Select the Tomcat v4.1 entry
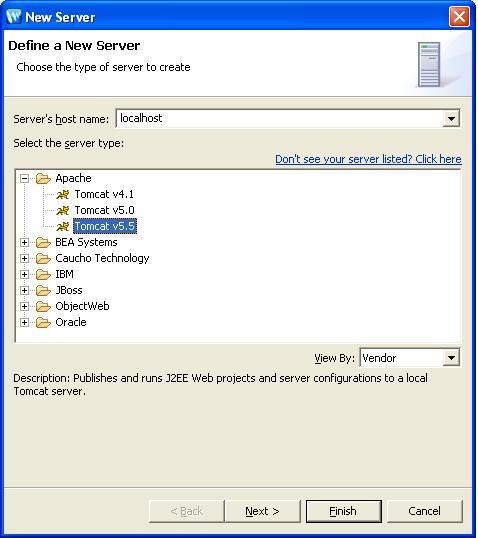Viewport: 478px width, 538px height. click(x=104, y=195)
